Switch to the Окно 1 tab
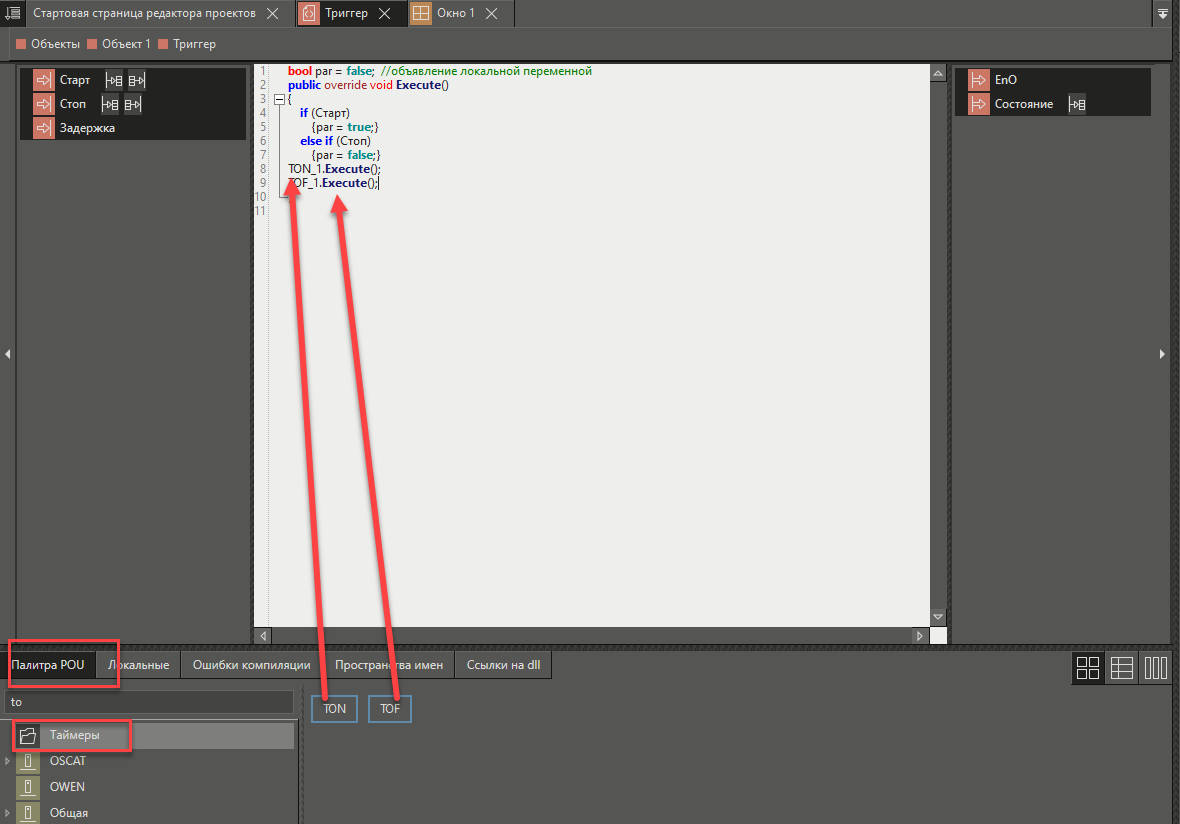1180x824 pixels. [455, 13]
